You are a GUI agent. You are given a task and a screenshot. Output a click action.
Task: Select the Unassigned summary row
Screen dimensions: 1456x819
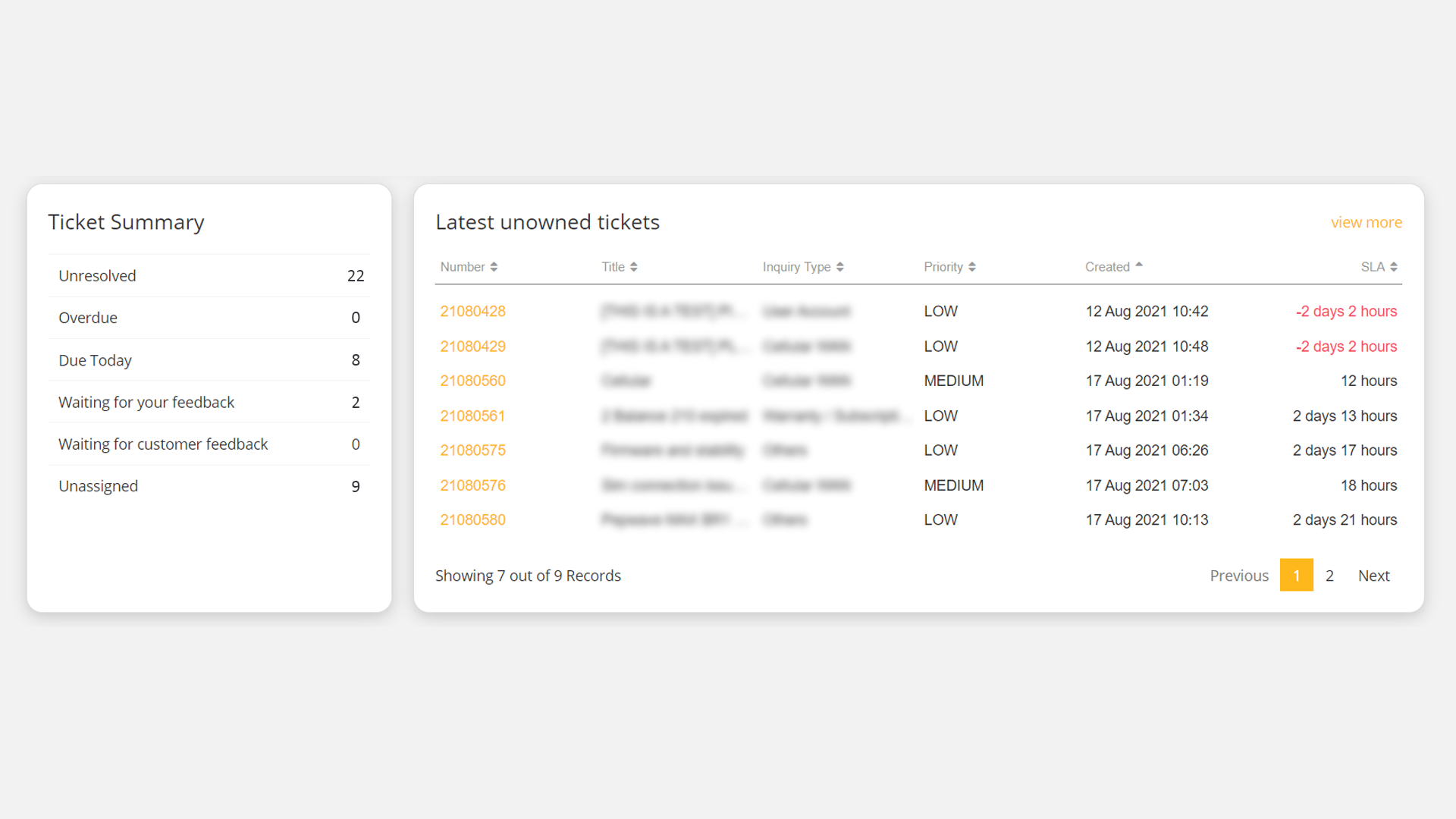[209, 486]
